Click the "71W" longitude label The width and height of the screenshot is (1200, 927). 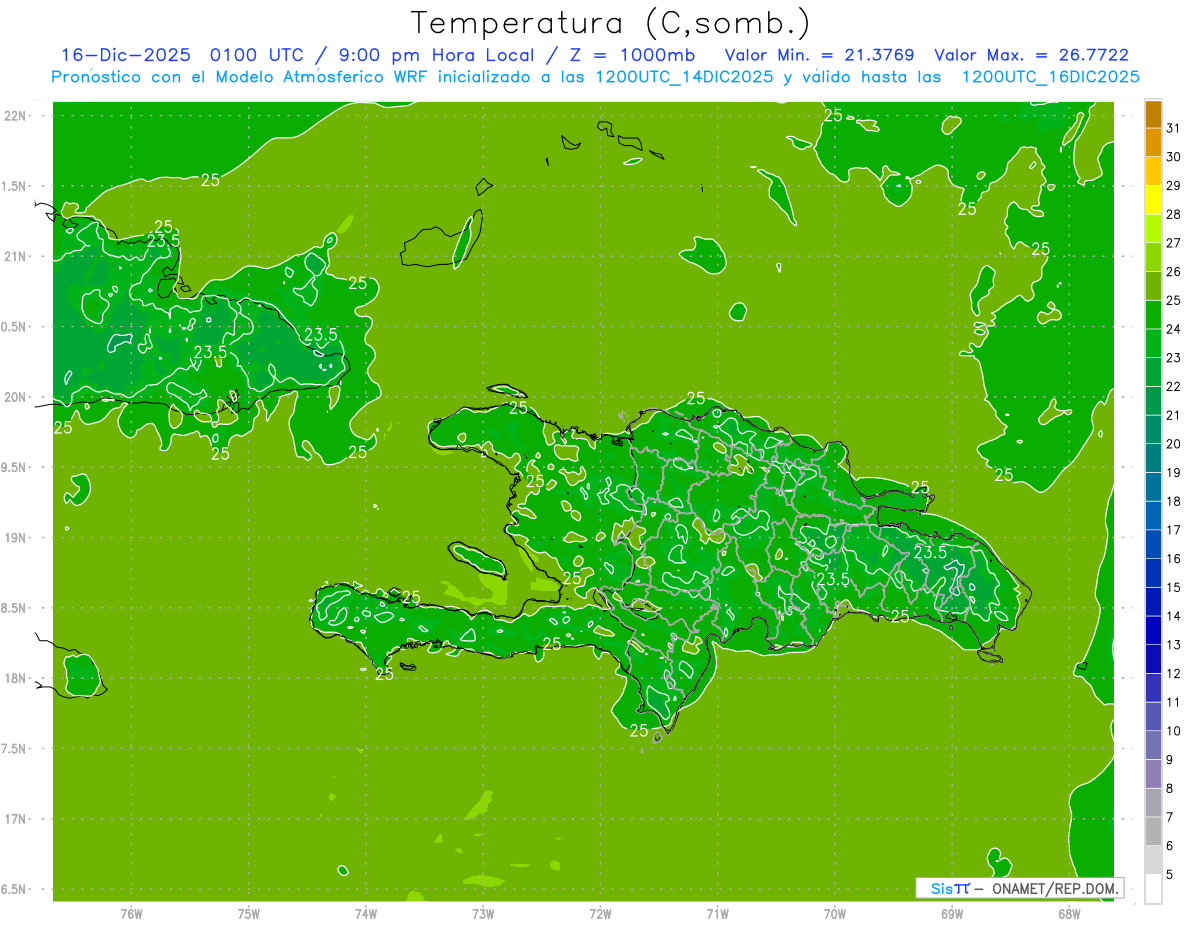pyautogui.click(x=717, y=913)
